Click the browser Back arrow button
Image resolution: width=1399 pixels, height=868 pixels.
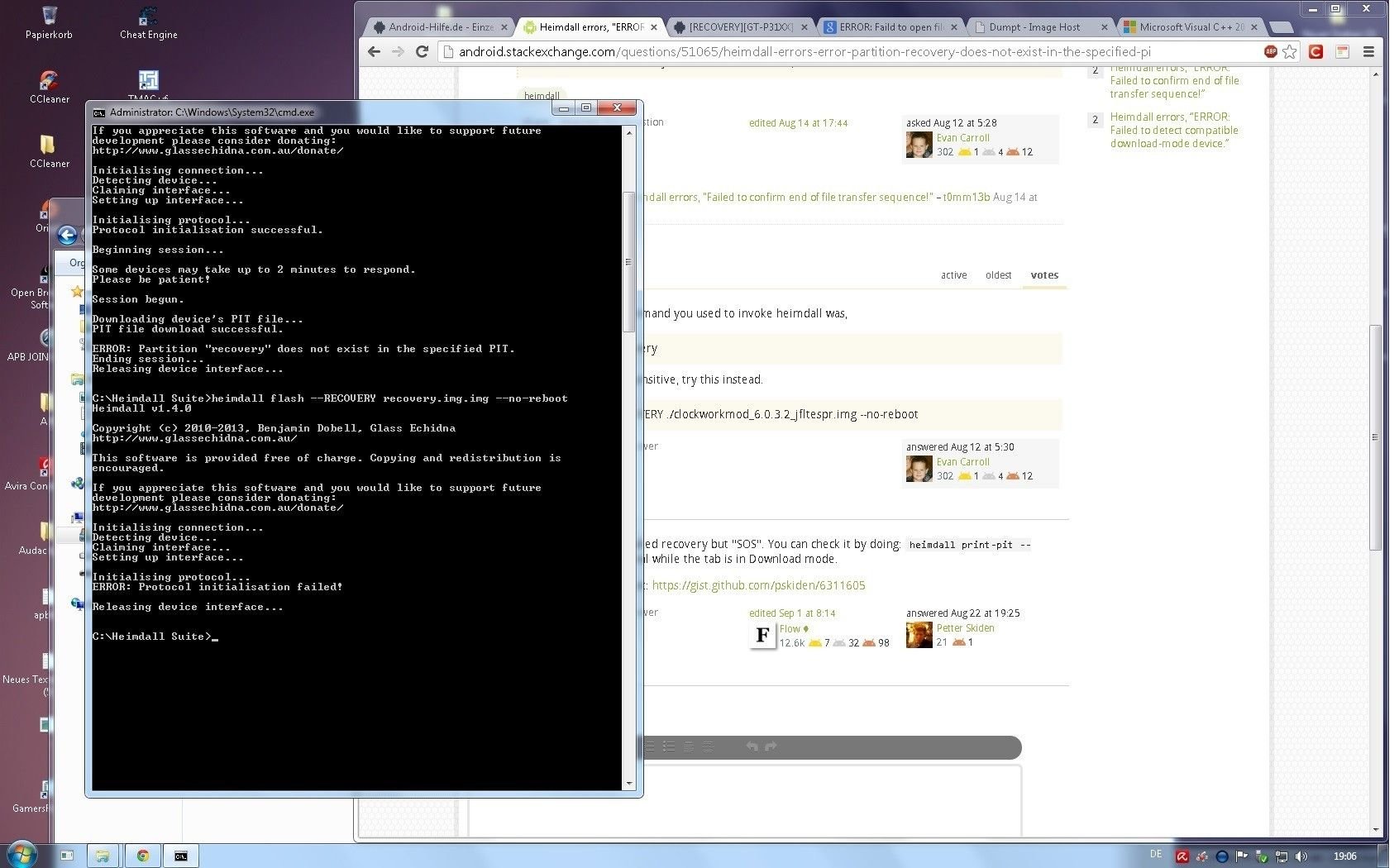[x=375, y=51]
